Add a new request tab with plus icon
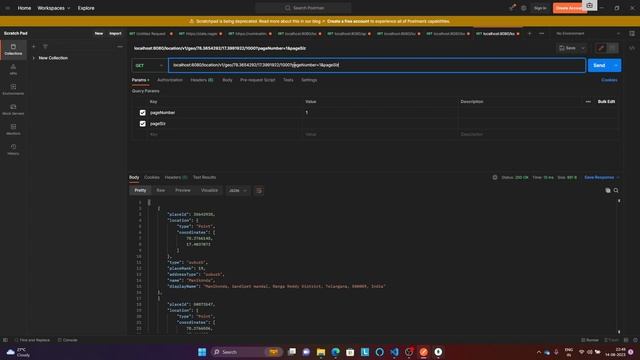This screenshot has height=360, width=640. 529,33
